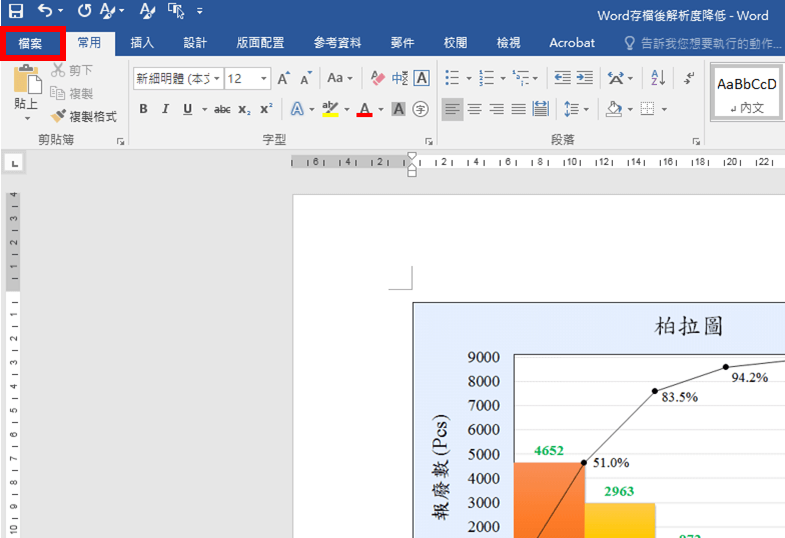The width and height of the screenshot is (785, 538).
Task: Open the font size dropdown
Action: [264, 78]
